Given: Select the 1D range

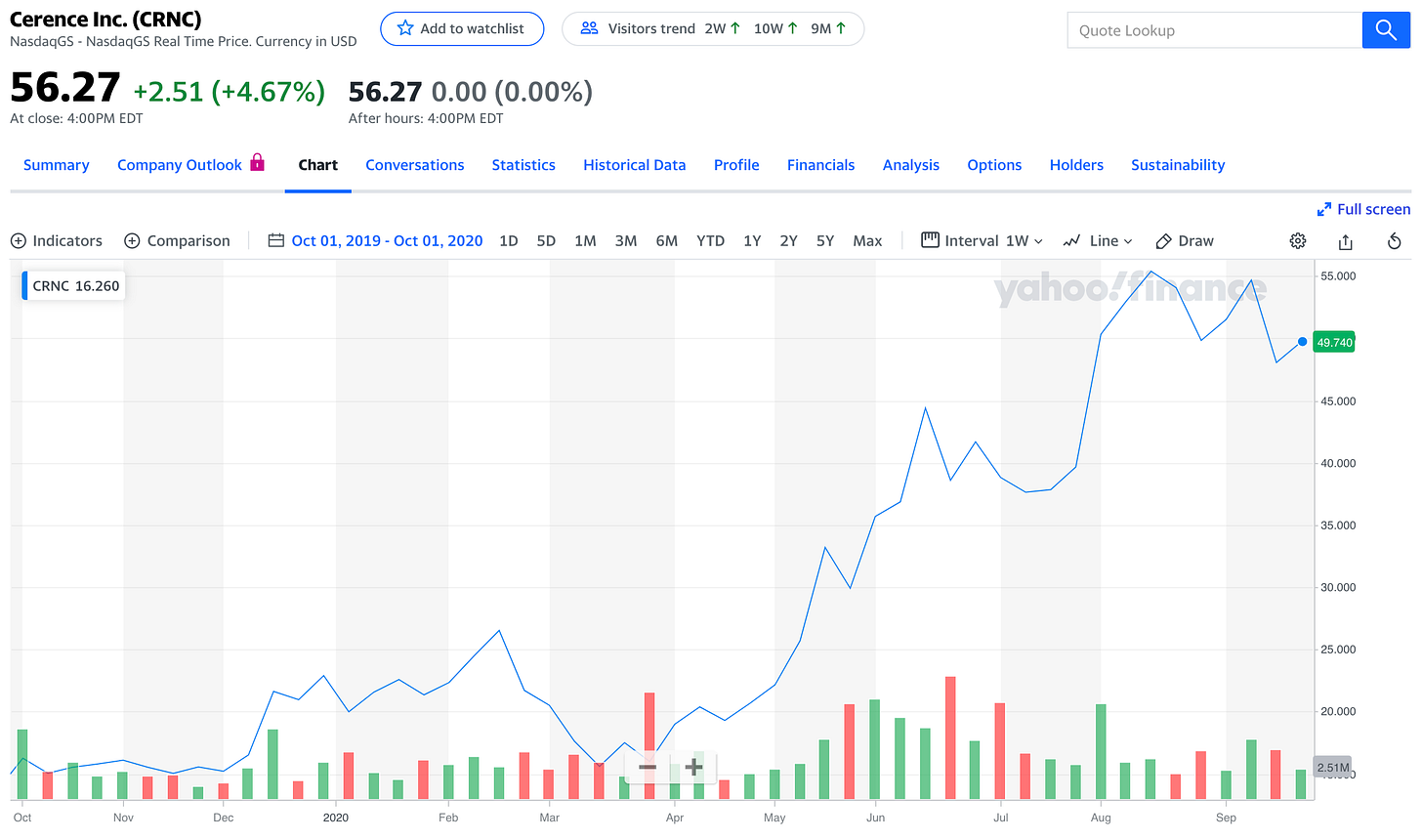Looking at the screenshot, I should 508,240.
